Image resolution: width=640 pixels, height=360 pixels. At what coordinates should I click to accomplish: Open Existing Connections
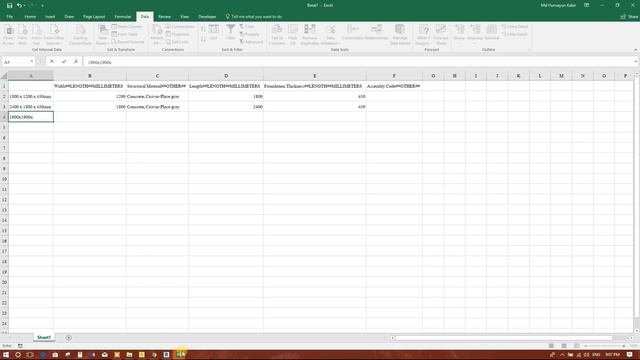coord(80,35)
